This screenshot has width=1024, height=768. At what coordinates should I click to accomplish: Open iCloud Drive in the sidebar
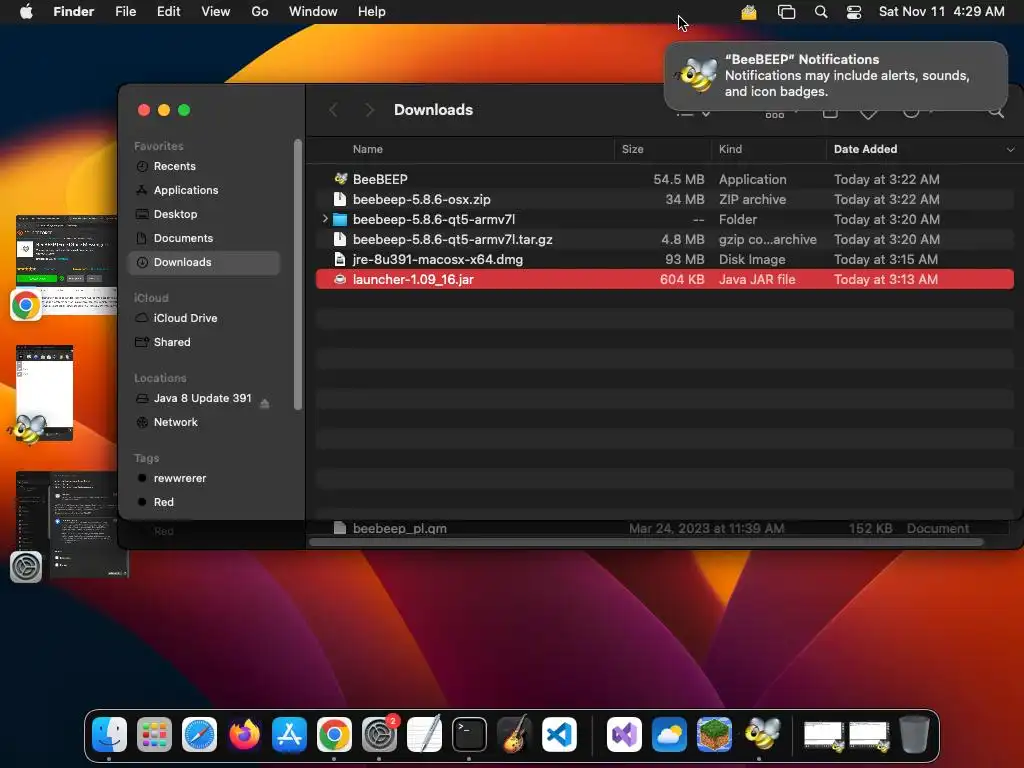[204, 318]
